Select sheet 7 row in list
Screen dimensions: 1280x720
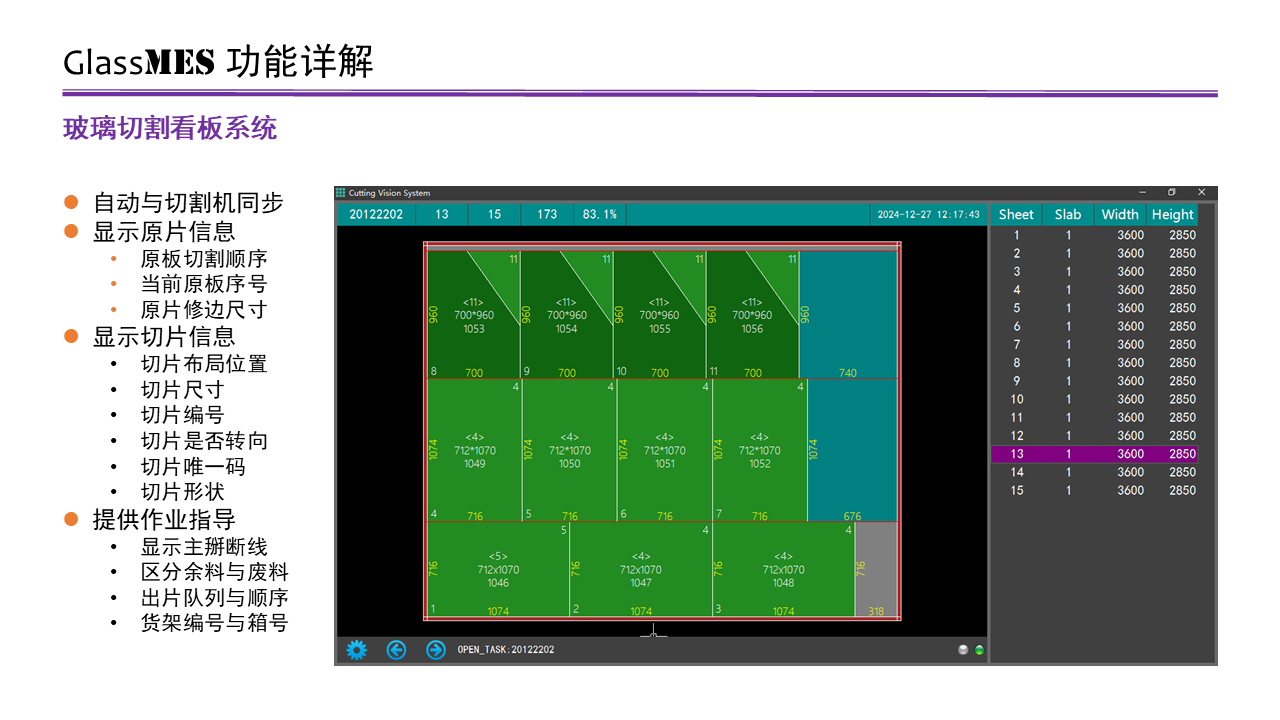pos(1094,344)
